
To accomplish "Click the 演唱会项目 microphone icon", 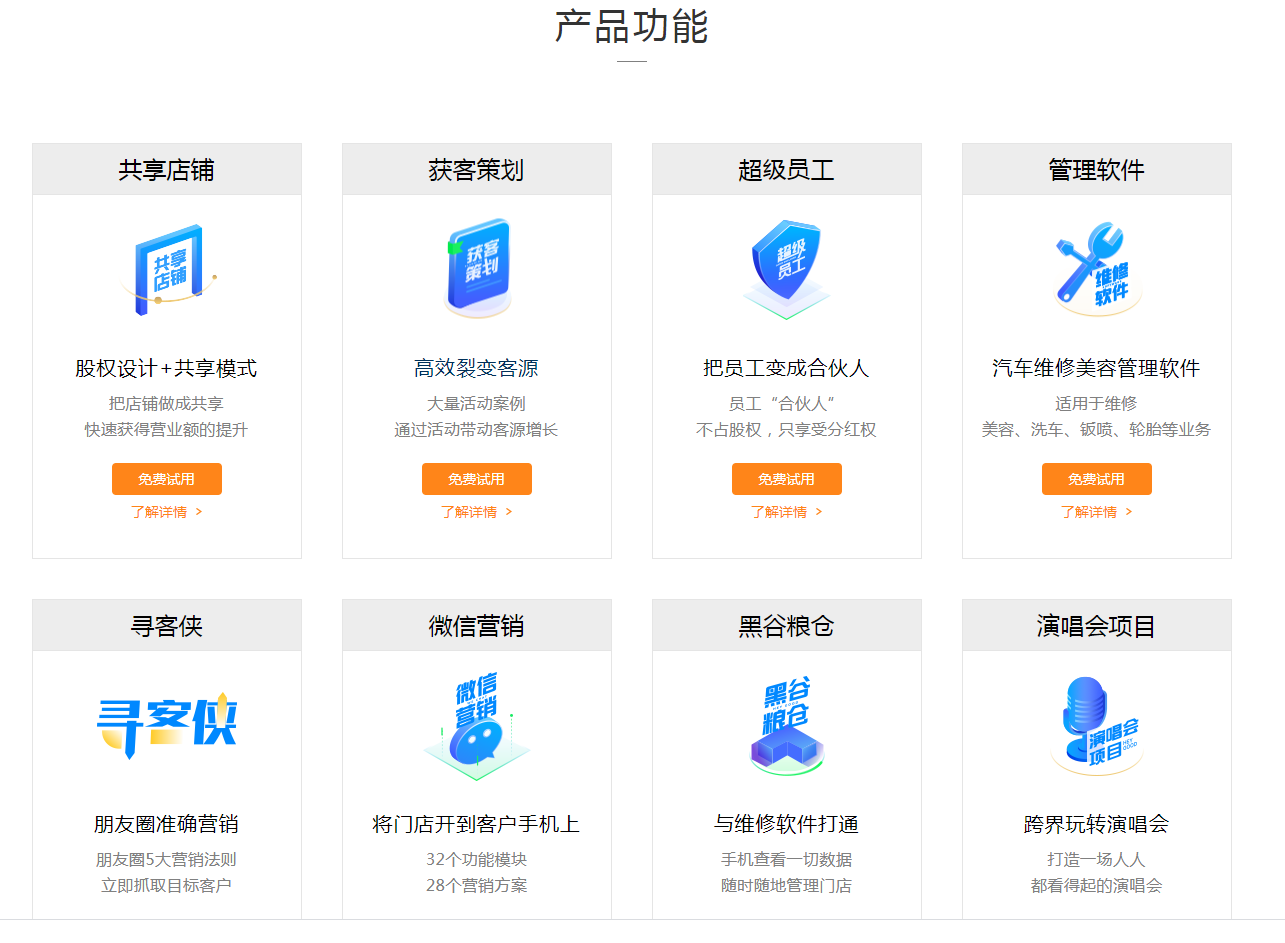I will pos(1097,726).
